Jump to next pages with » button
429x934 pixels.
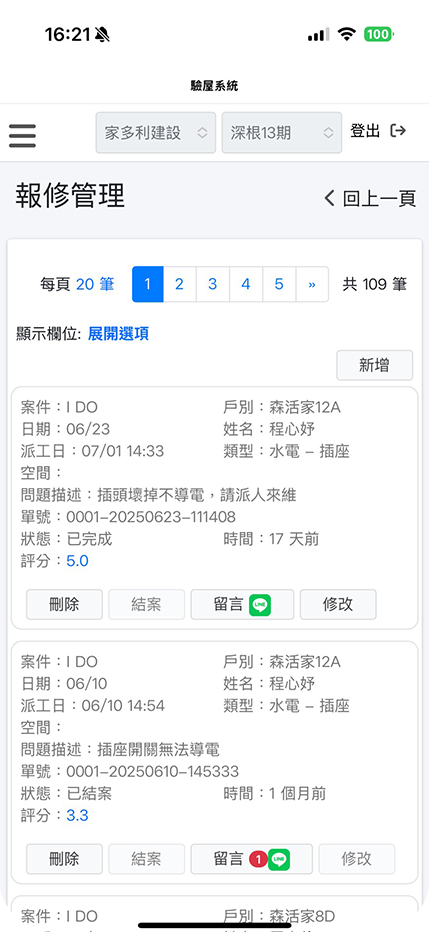click(312, 284)
